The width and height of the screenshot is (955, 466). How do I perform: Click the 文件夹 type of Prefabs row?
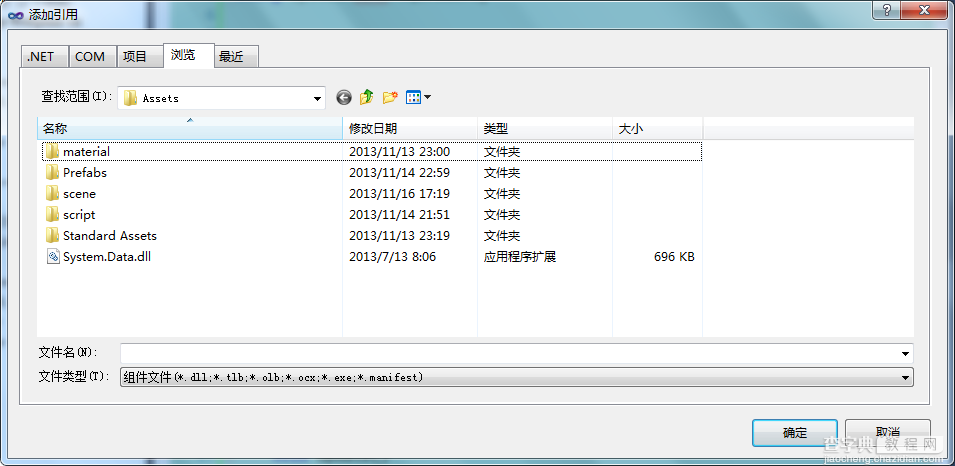[502, 172]
